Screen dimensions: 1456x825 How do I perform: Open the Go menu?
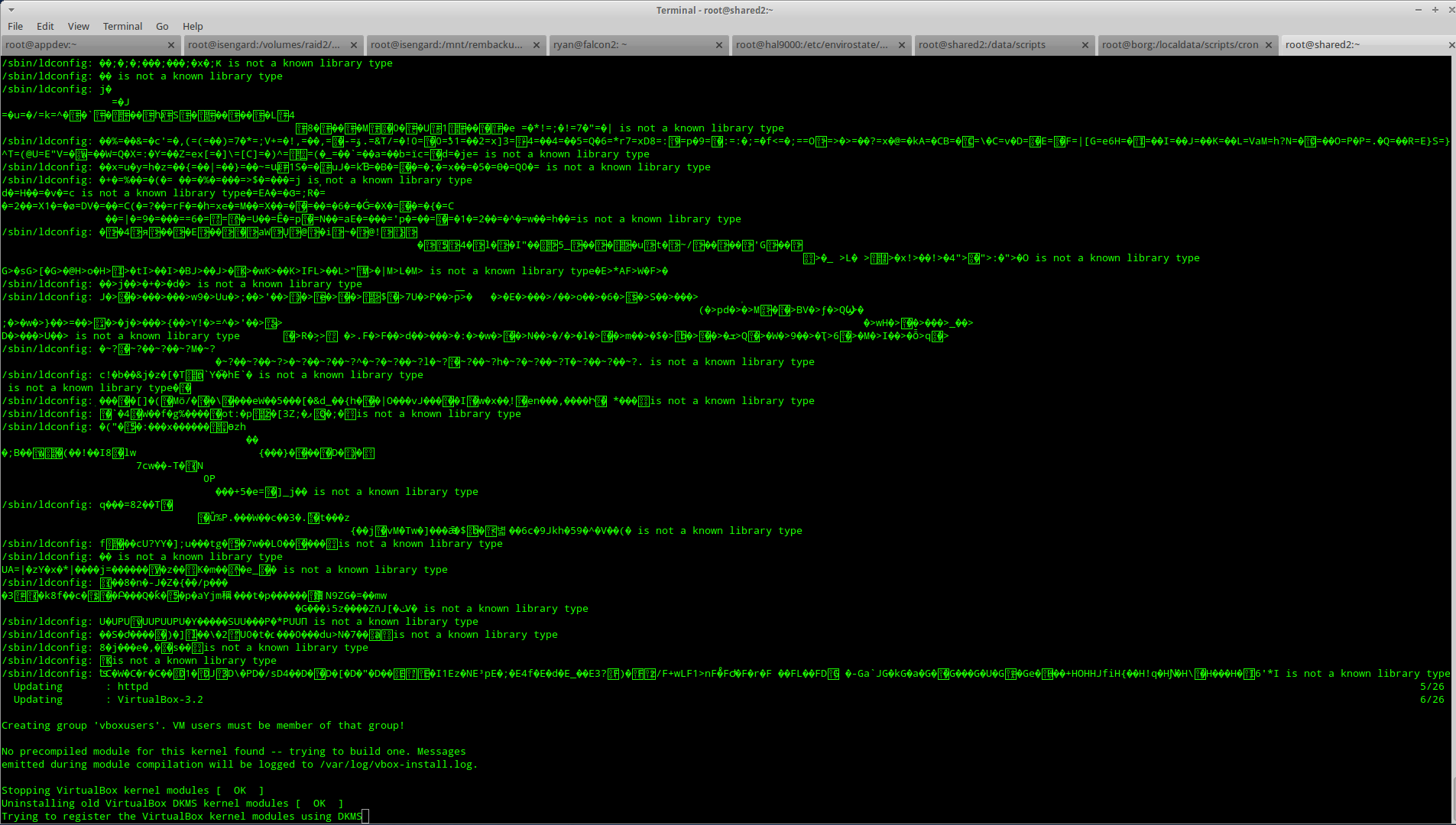point(162,26)
